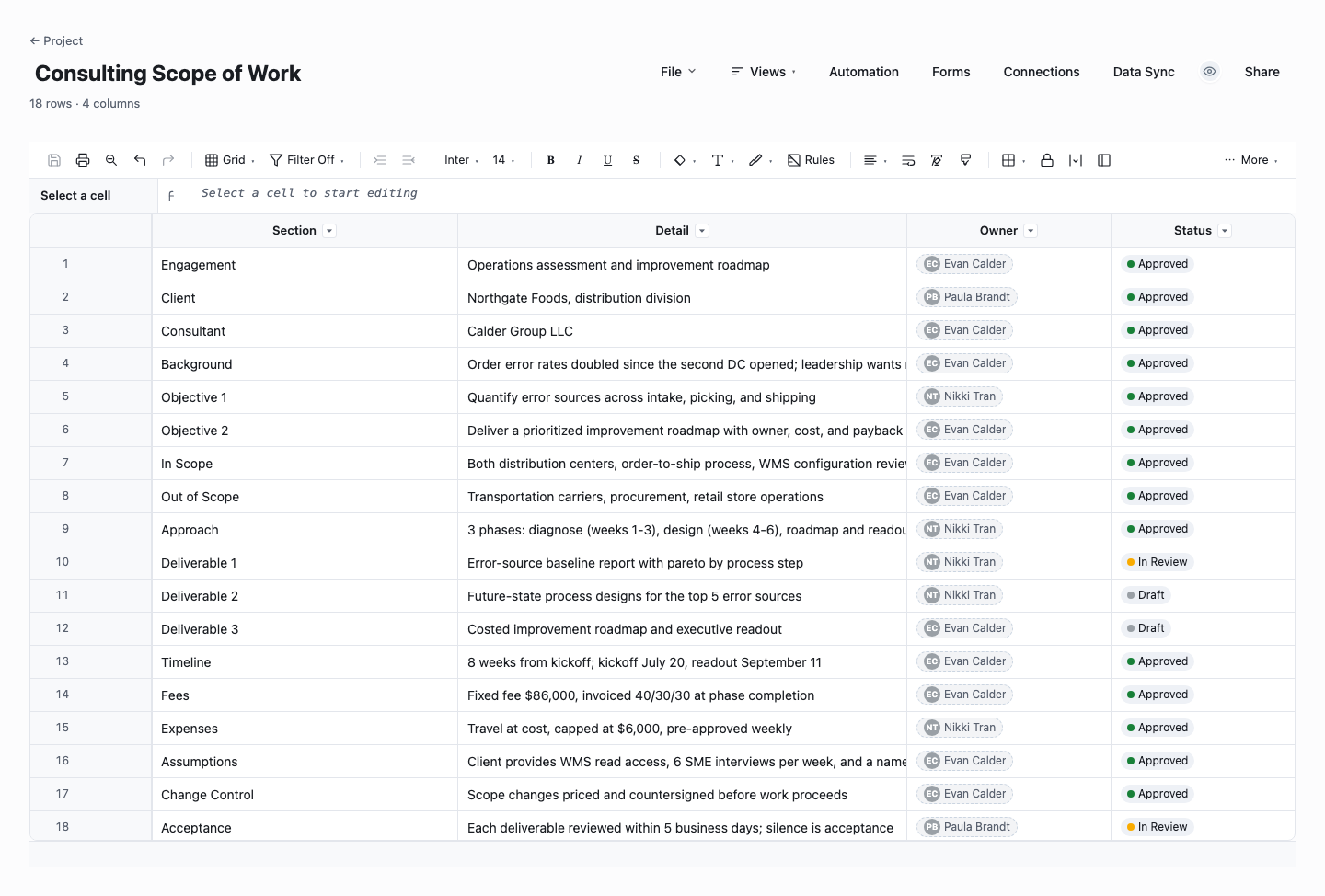This screenshot has height=896, width=1325.
Task: Open the Filter Off dropdown
Action: click(307, 160)
